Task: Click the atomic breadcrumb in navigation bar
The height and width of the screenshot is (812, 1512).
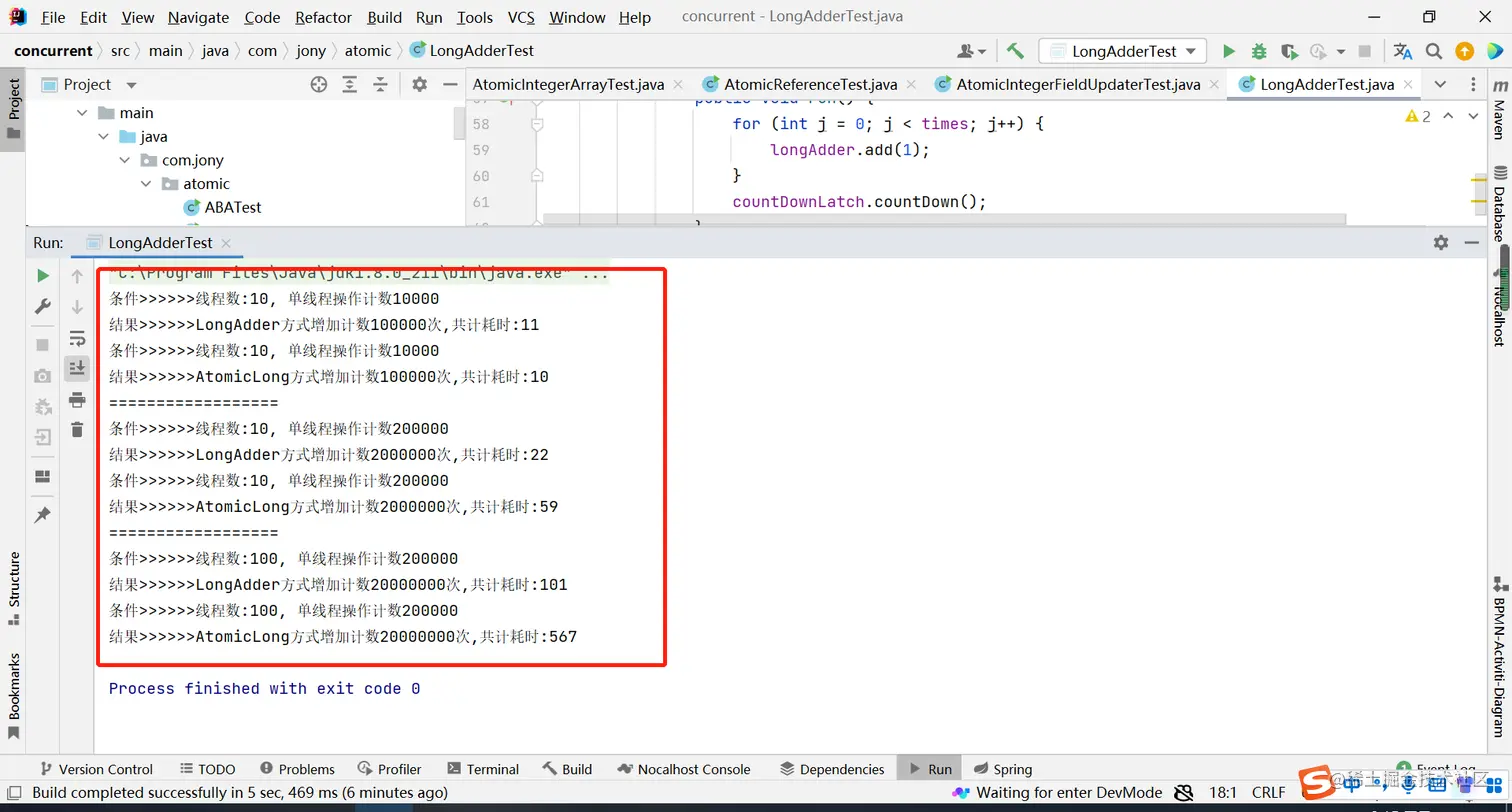Action: click(x=368, y=51)
